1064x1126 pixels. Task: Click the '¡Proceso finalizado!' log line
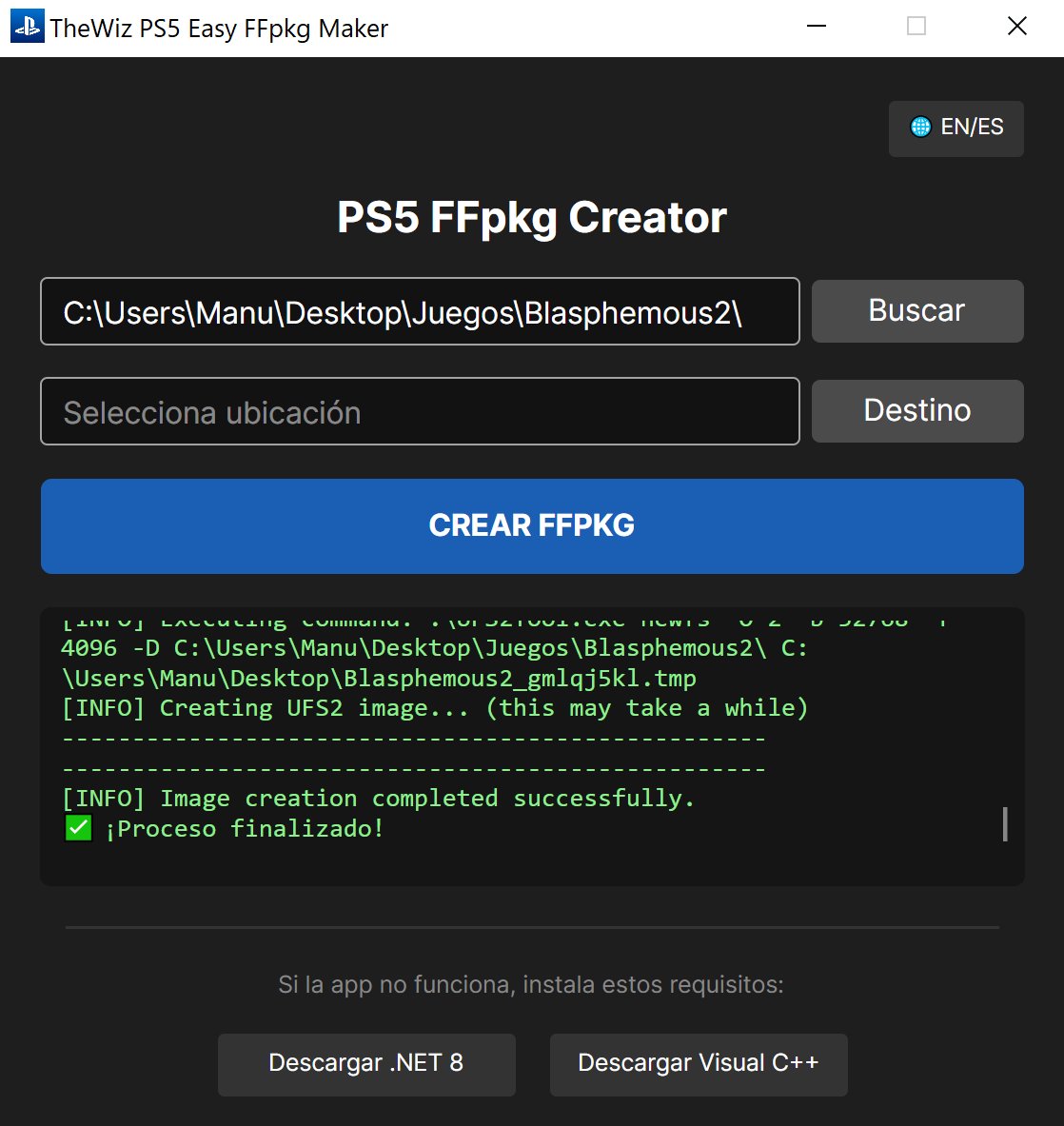pos(245,829)
